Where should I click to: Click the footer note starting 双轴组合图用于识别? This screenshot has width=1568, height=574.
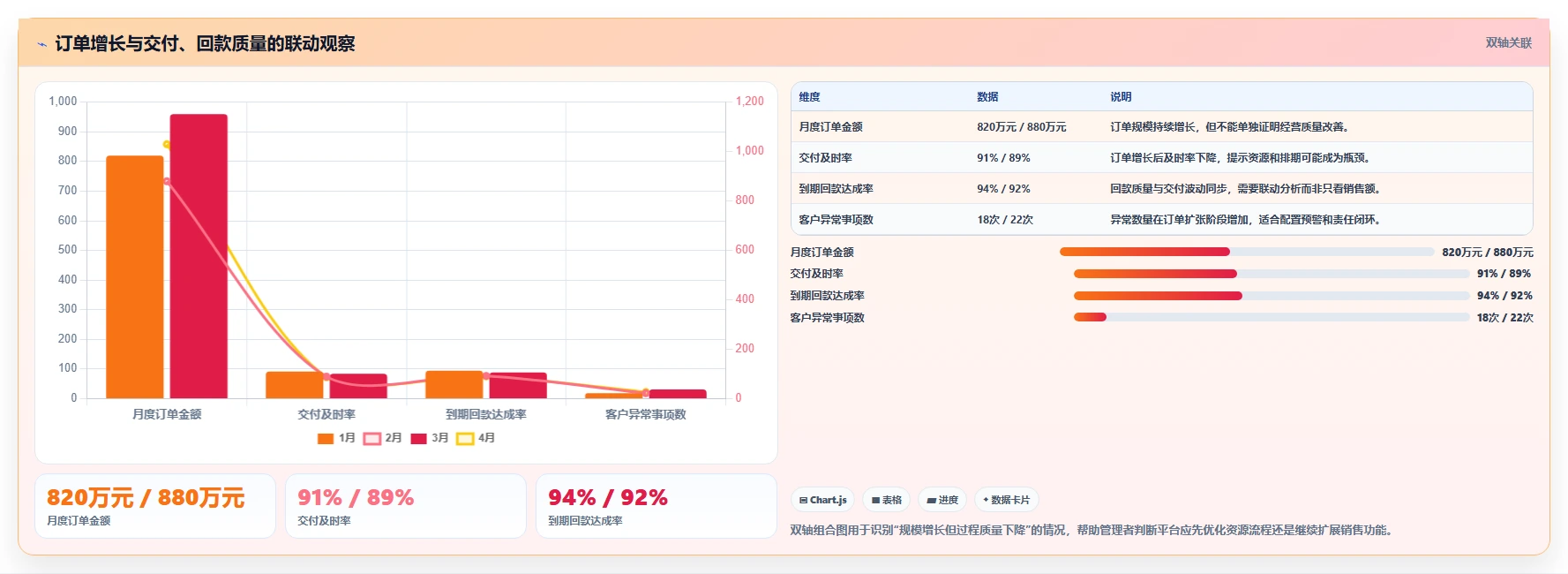tap(1093, 531)
